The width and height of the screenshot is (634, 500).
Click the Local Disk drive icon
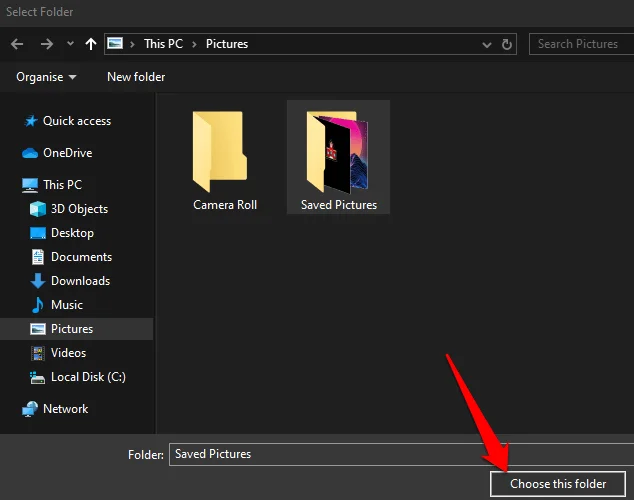point(38,378)
